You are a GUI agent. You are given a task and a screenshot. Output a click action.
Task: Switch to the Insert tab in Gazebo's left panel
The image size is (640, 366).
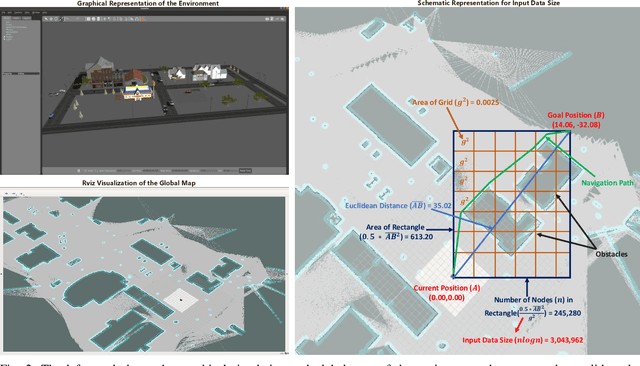[16, 18]
